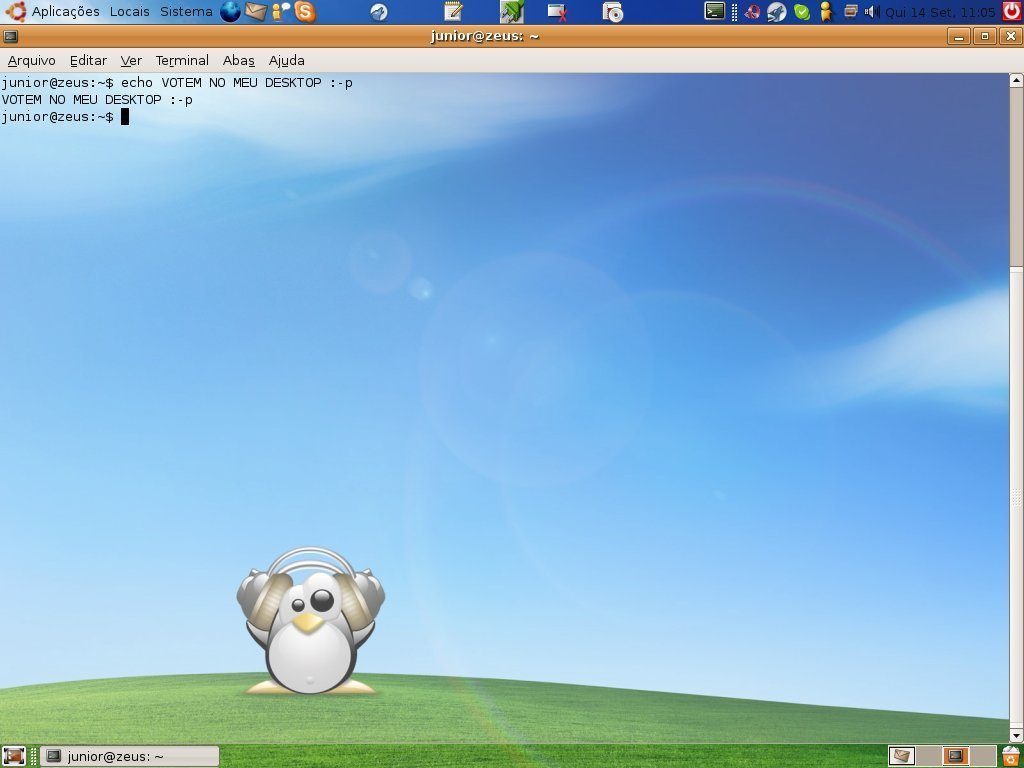
Task: Open the Editar menu
Action: coord(88,61)
